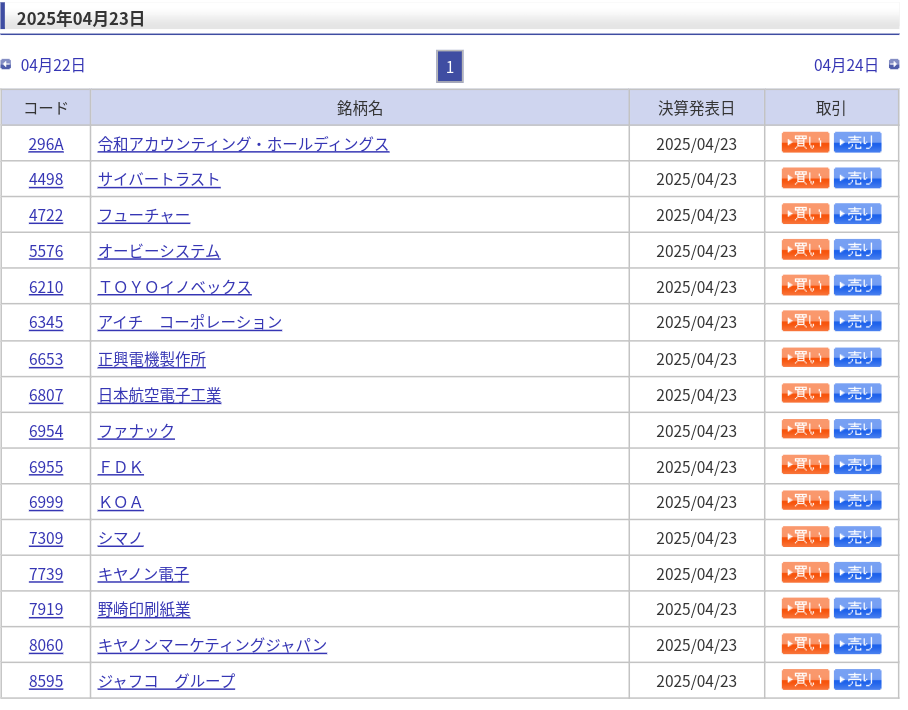
Task: Buy 正興電機製作所 via 買い button
Action: click(x=805, y=358)
